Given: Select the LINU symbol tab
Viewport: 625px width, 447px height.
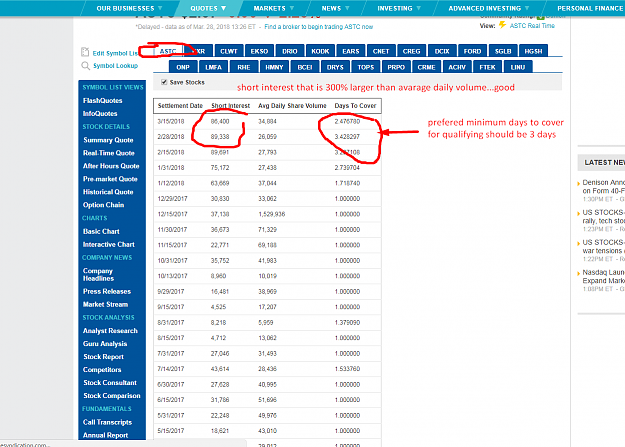Looking at the screenshot, I should (518, 67).
